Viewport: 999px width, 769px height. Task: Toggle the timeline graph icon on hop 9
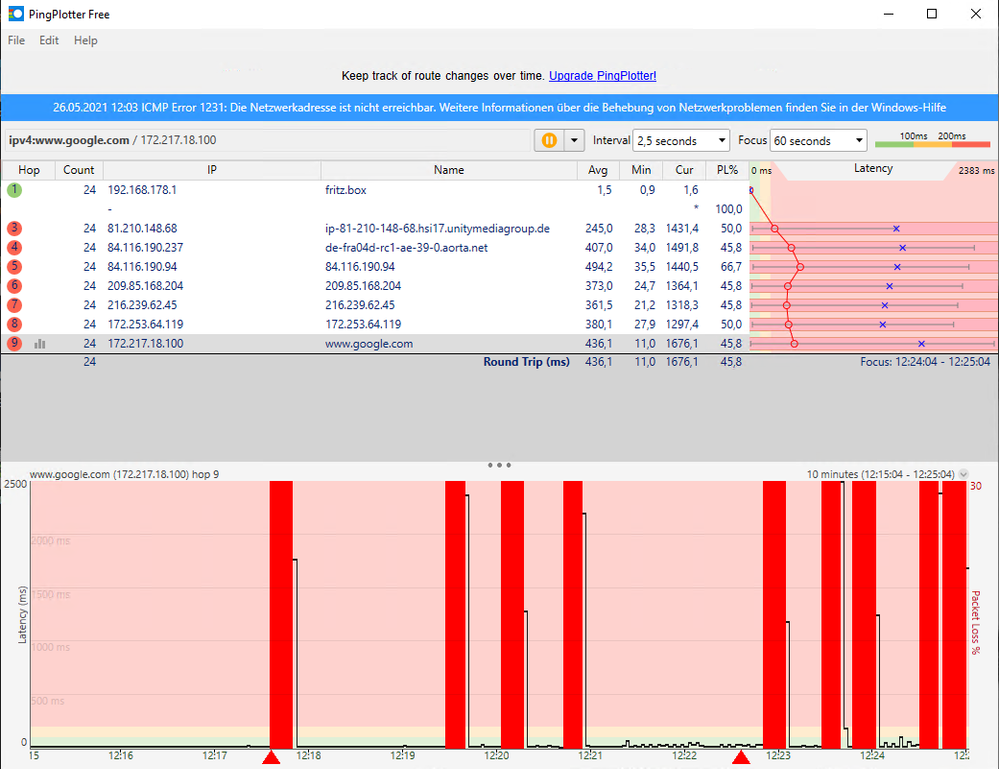[x=40, y=344]
